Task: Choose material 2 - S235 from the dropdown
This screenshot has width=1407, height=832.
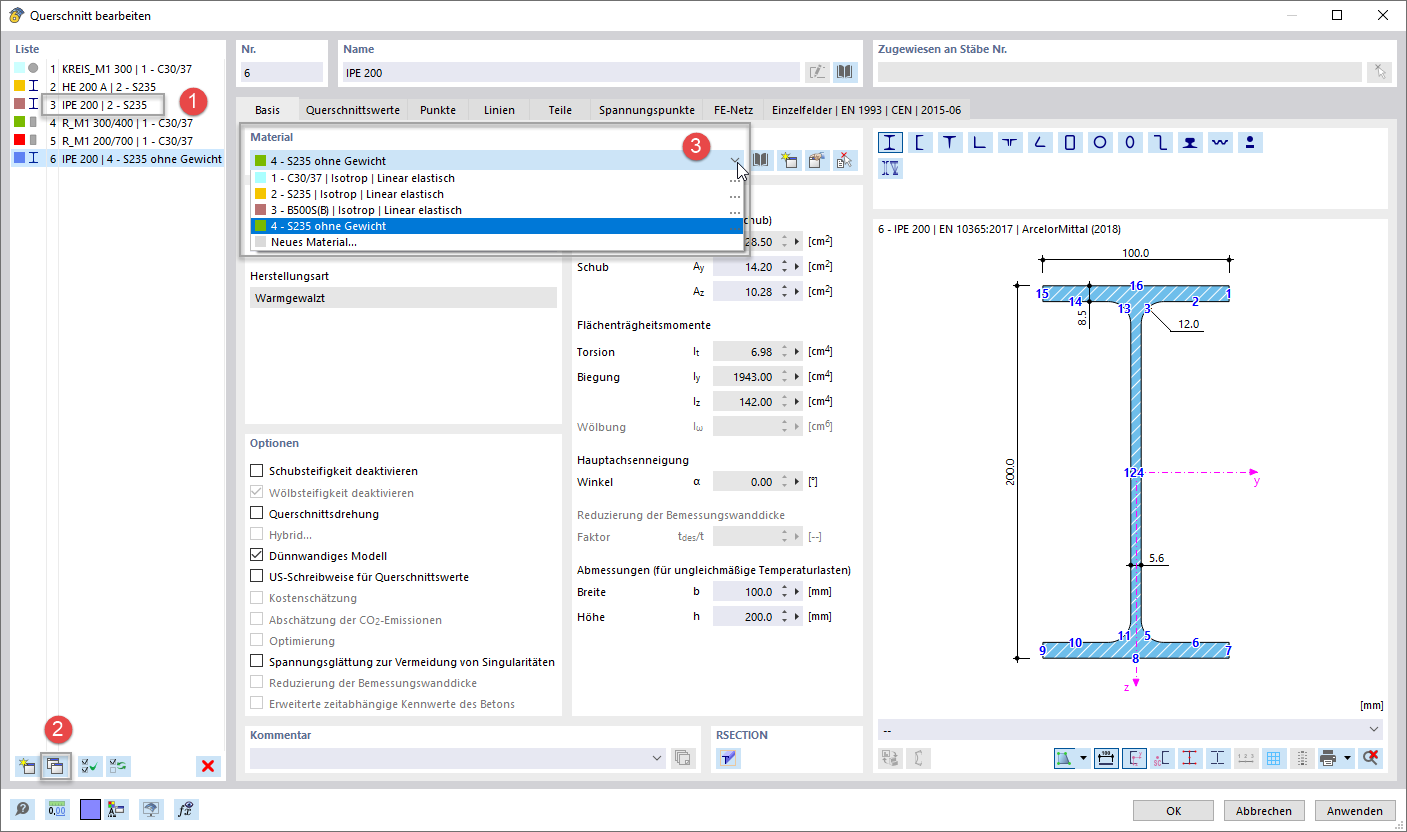Action: point(497,194)
